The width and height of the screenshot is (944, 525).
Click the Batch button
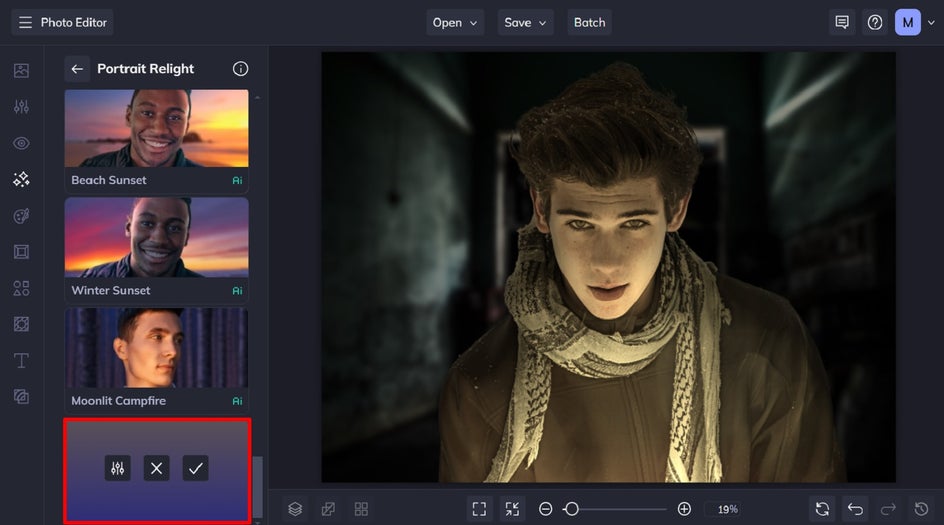[589, 22]
